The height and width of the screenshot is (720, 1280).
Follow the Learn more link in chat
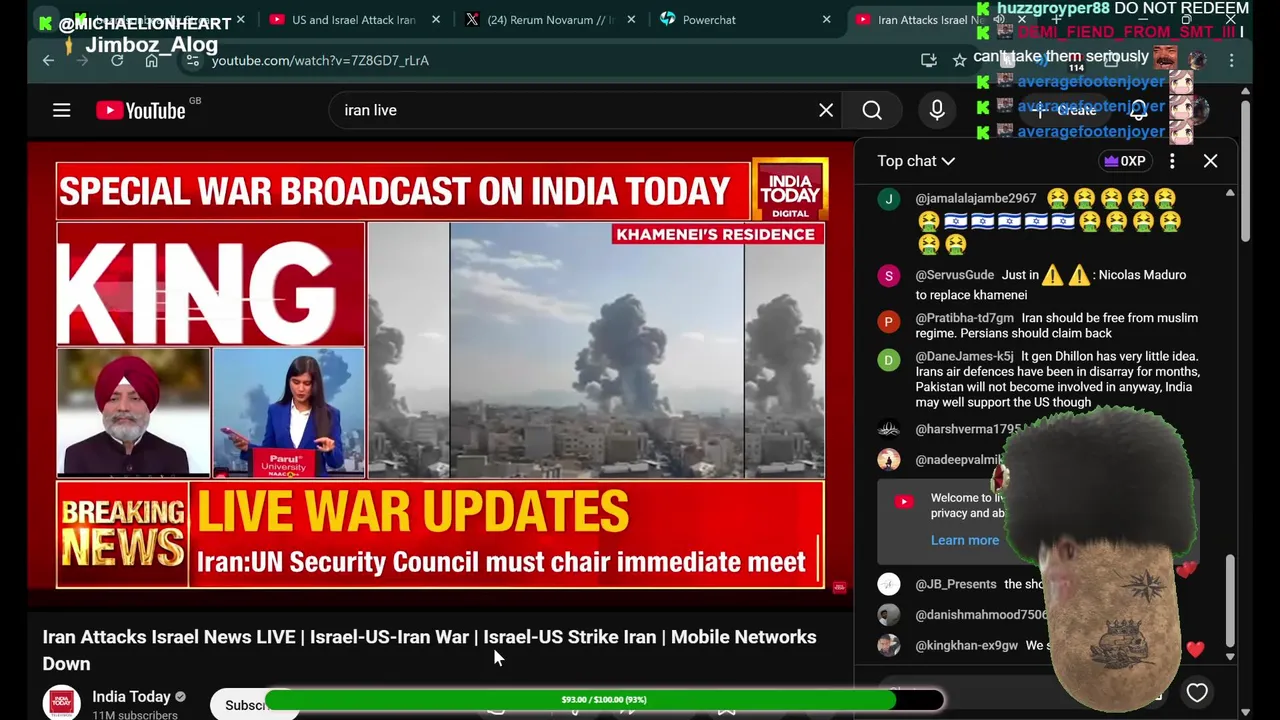pyautogui.click(x=965, y=540)
